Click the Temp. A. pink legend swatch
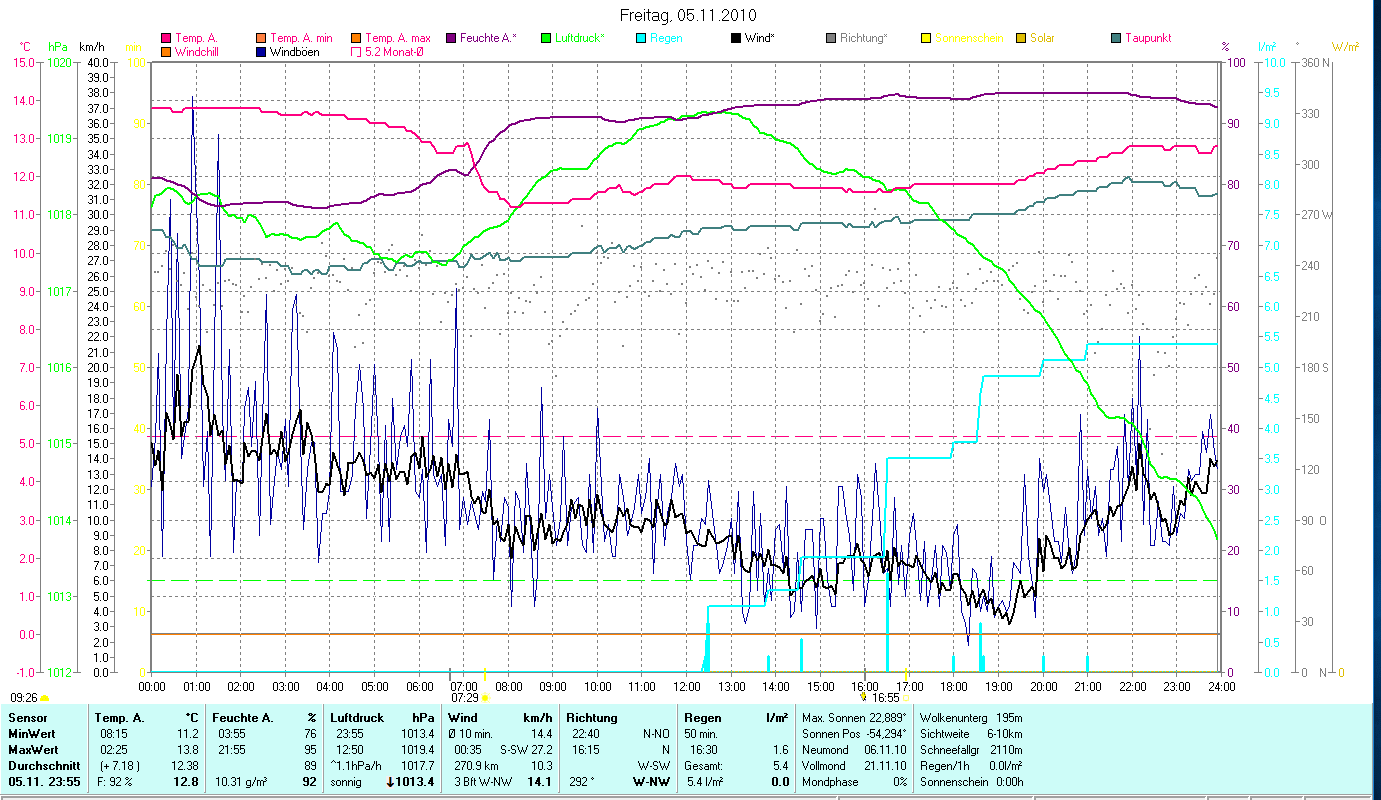 [166, 38]
